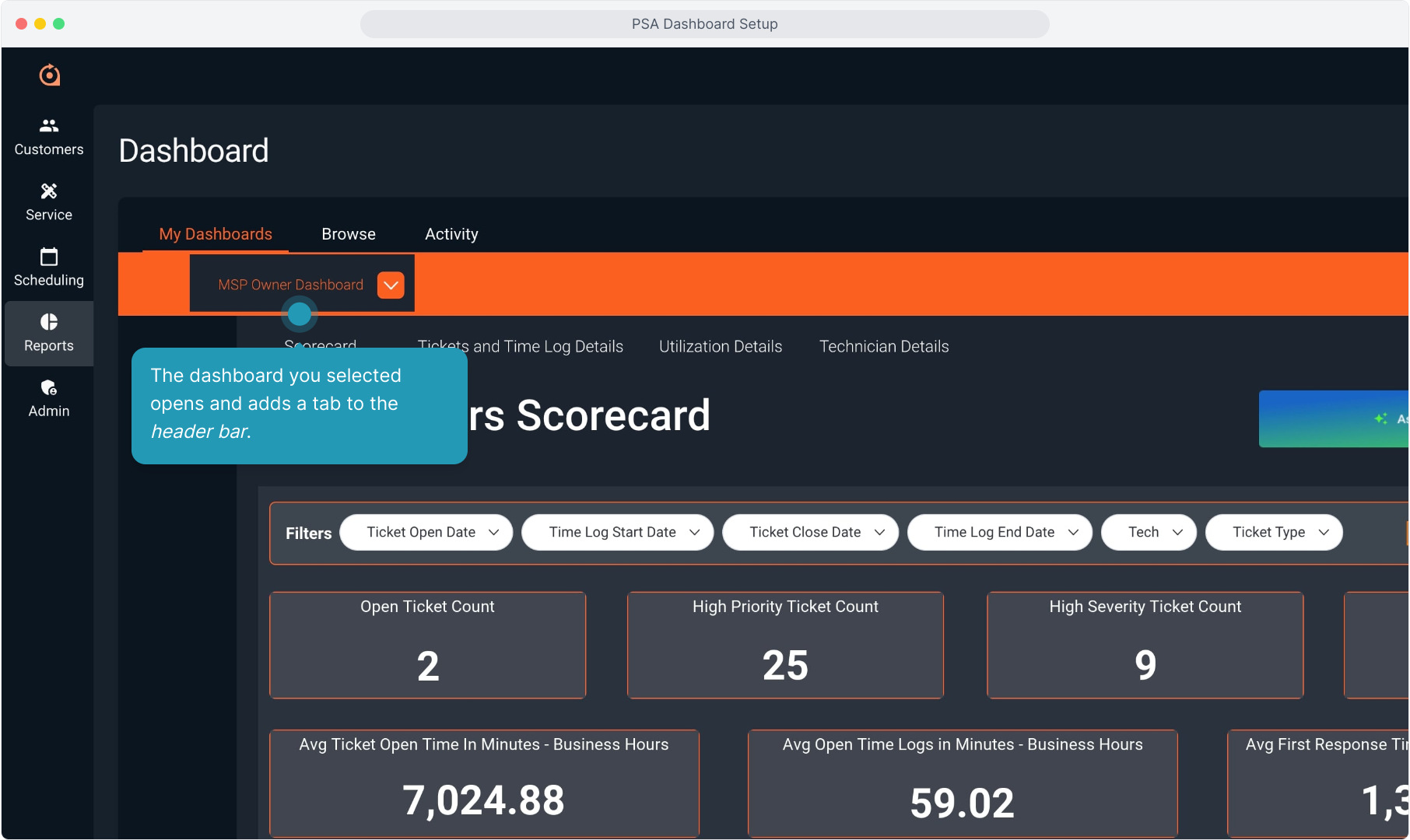Click the High Priority Ticket Count tile
The height and width of the screenshot is (840, 1410).
tap(785, 645)
